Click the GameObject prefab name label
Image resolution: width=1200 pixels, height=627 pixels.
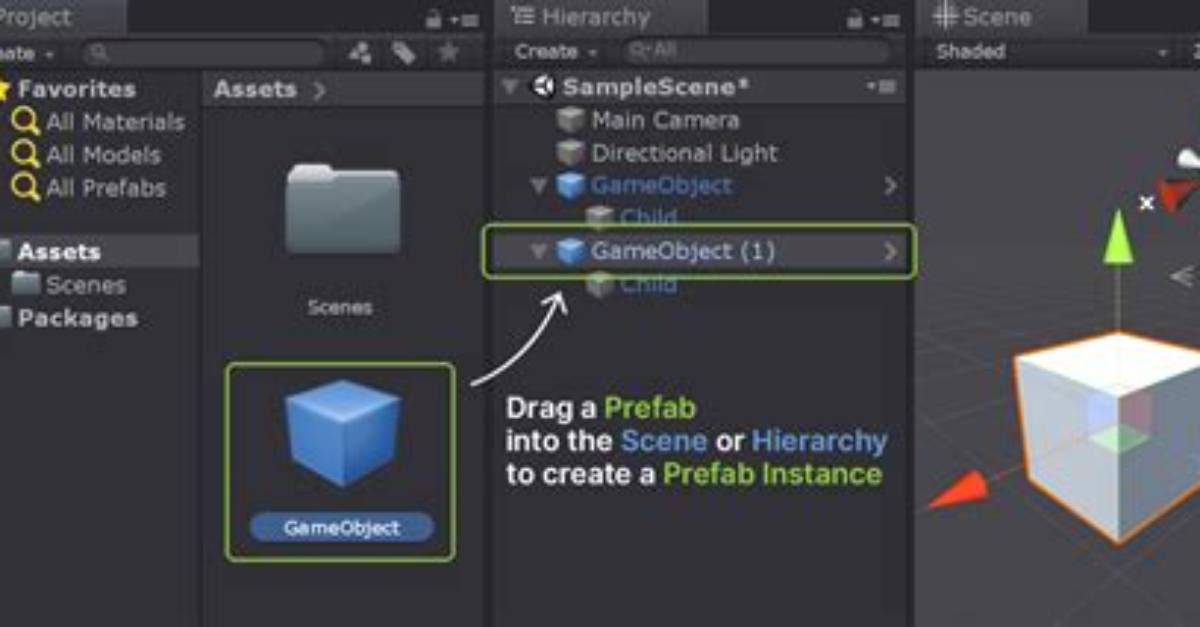[x=341, y=528]
